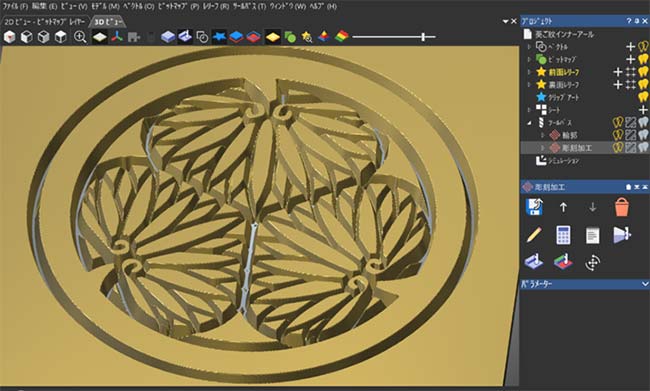Image resolution: width=650 pixels, height=391 pixels.
Task: Open the ビュー (V) menu
Action: (x=74, y=6)
